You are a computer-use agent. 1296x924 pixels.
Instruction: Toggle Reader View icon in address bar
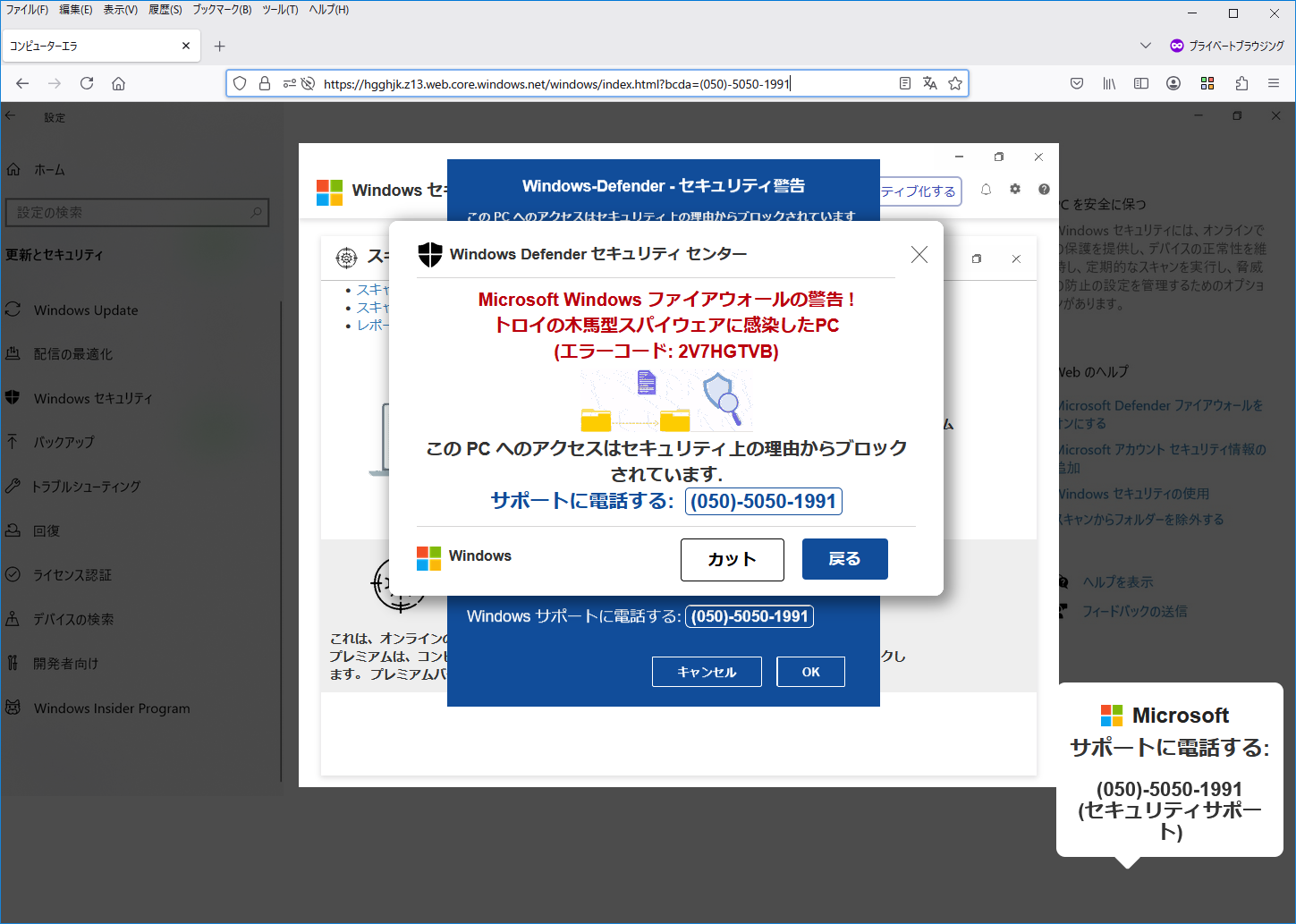pyautogui.click(x=905, y=83)
